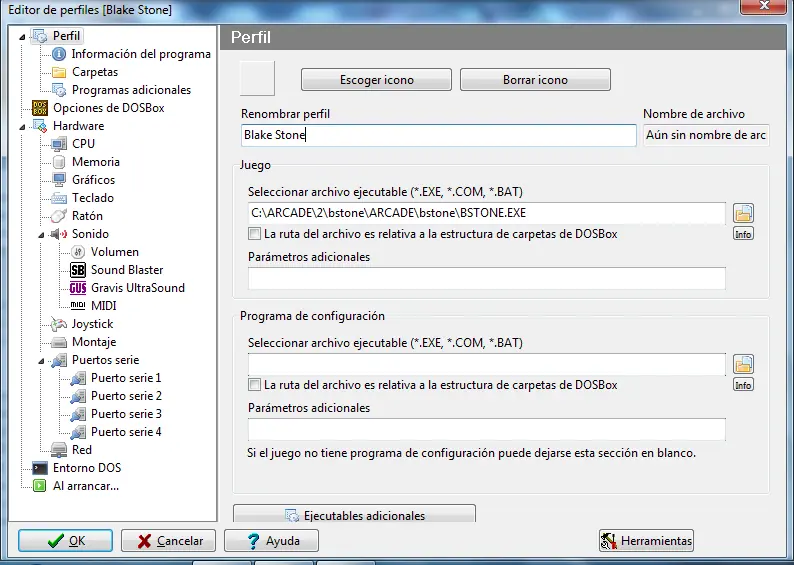794x565 pixels.
Task: Click the MIDI icon in tree
Action: coord(77,306)
